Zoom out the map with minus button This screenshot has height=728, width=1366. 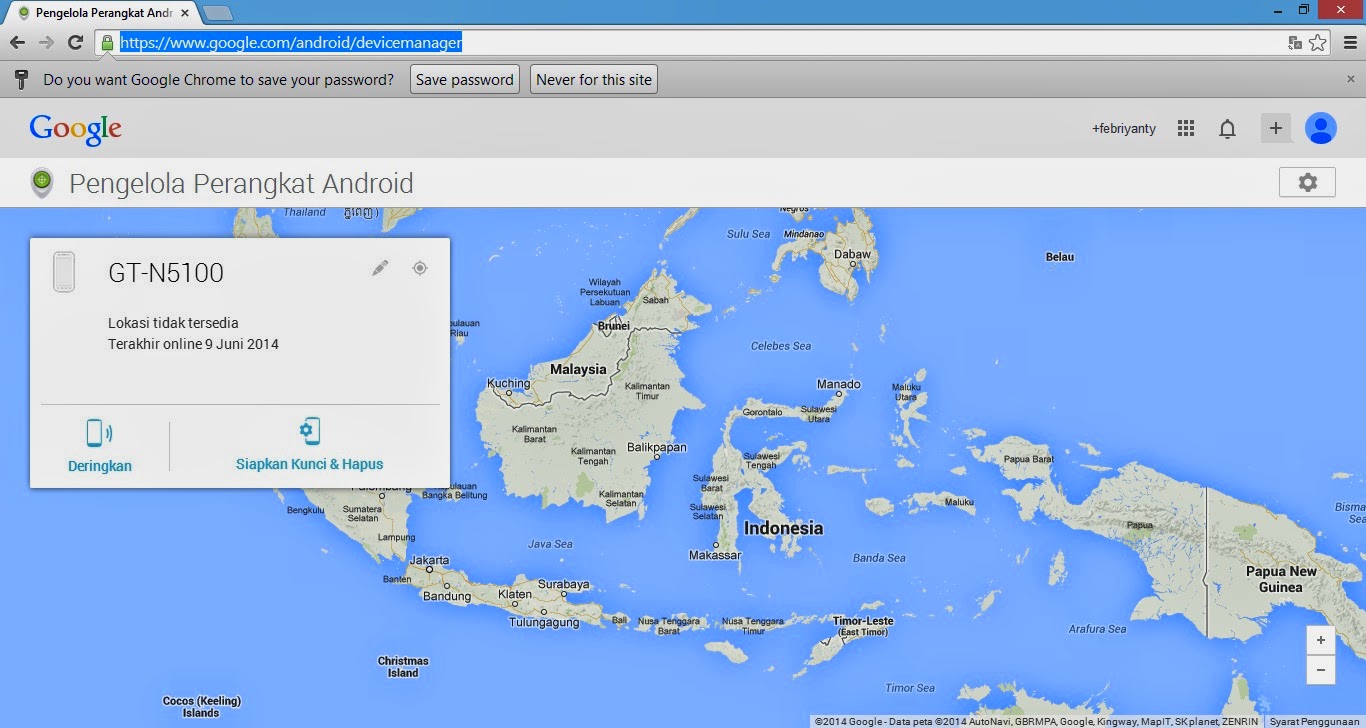tap(1321, 669)
